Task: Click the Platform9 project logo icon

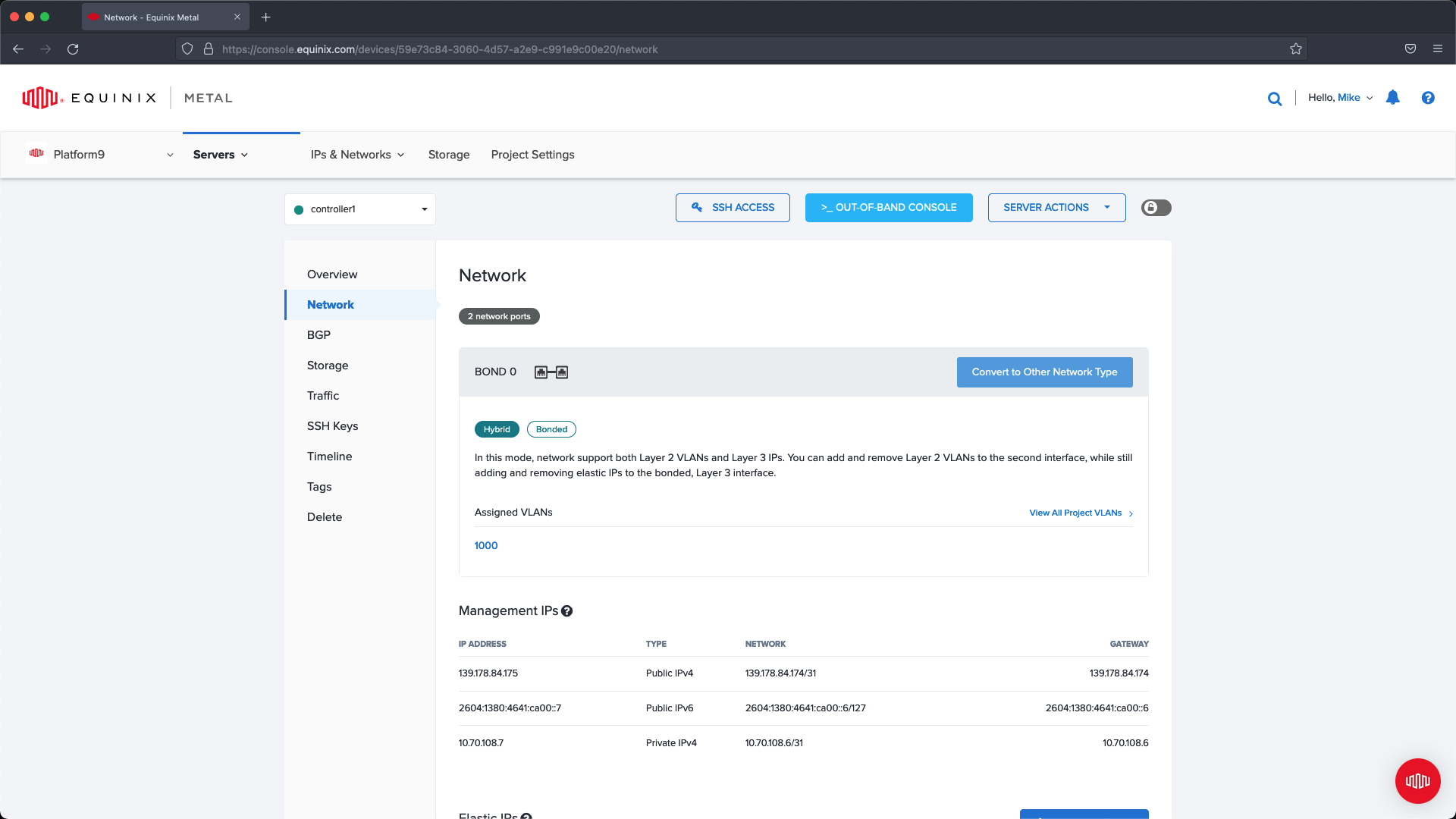Action: (36, 153)
